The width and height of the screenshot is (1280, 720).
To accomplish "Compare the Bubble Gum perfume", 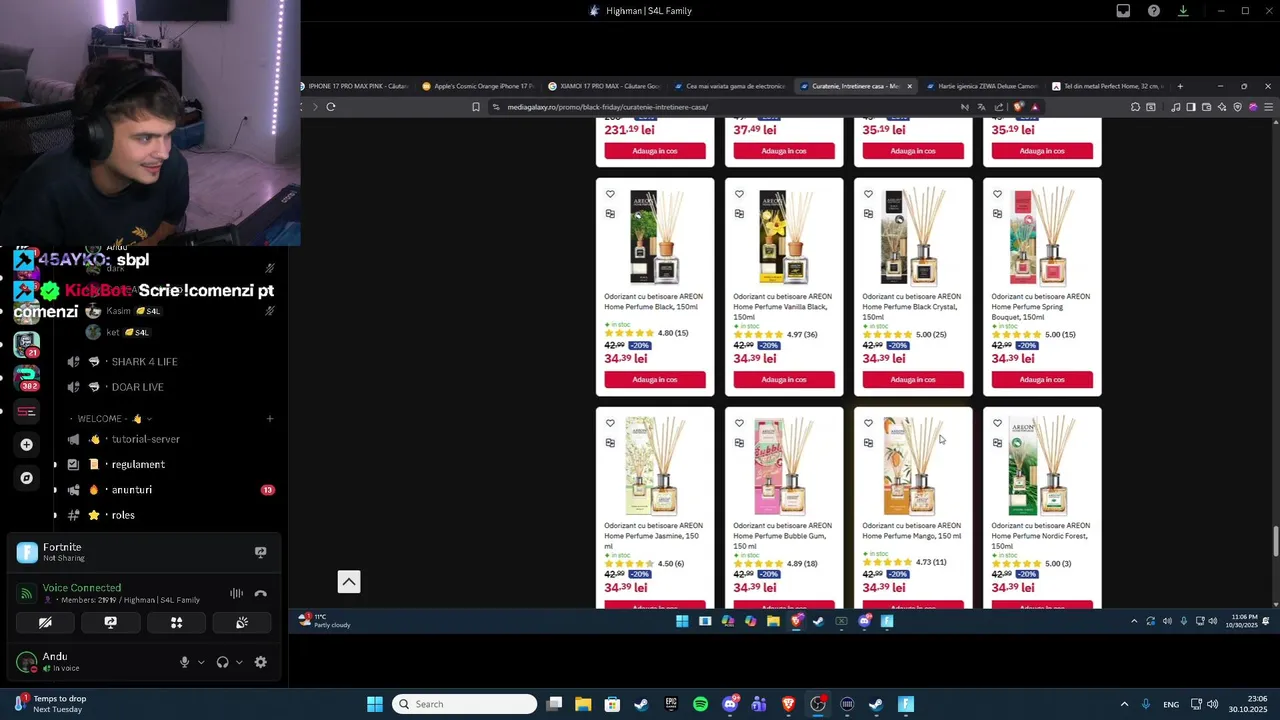I will [x=739, y=442].
